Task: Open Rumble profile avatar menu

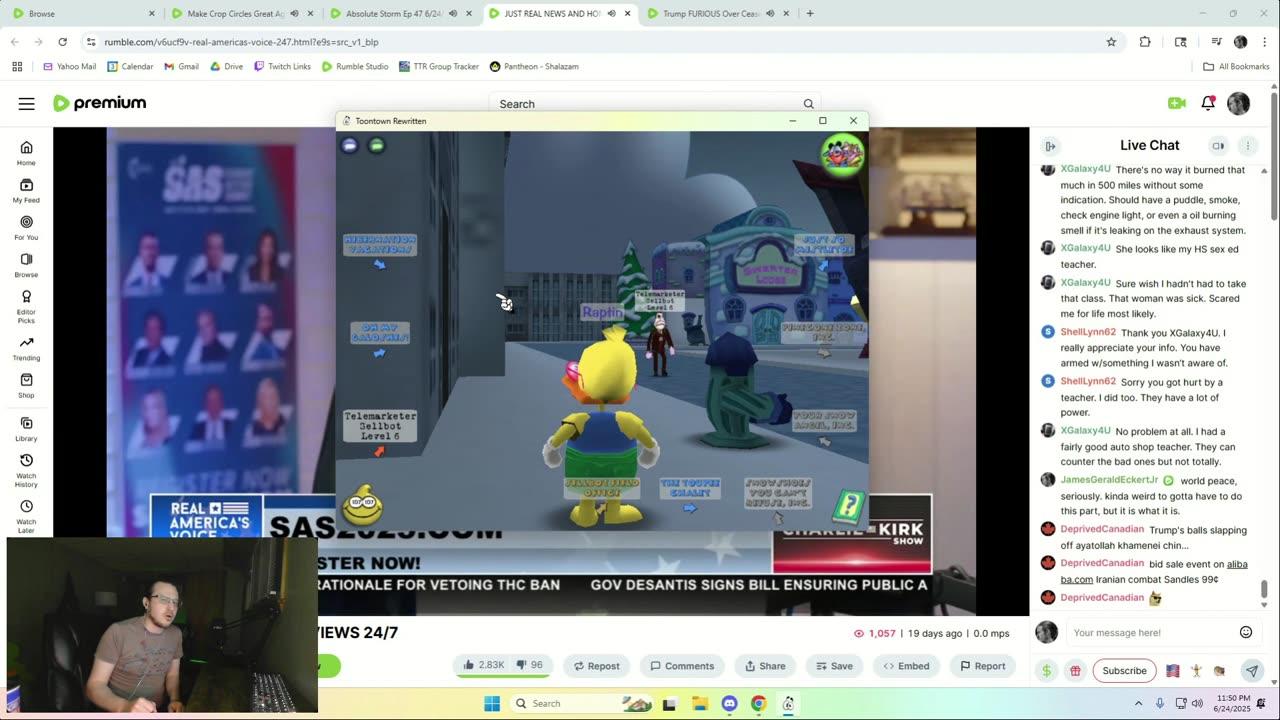Action: coord(1238,103)
